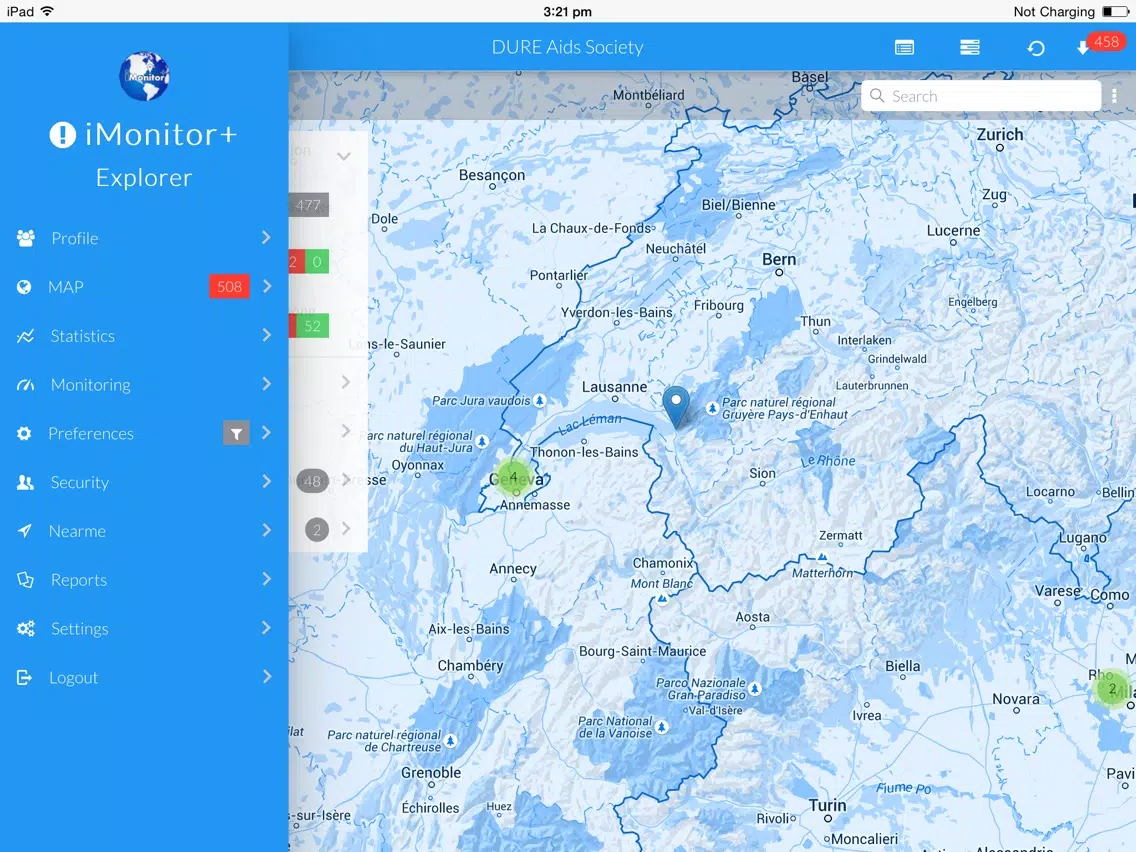Click the Nearme label
This screenshot has height=852, width=1136.
tap(78, 531)
